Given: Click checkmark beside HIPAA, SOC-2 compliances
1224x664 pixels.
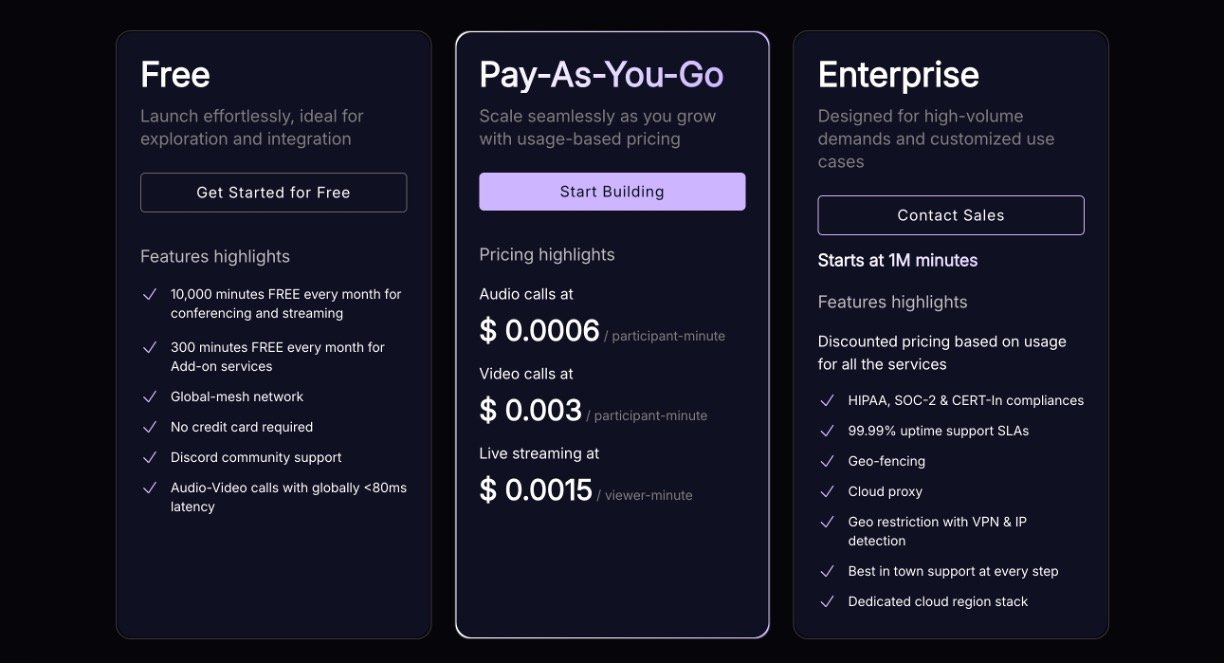Looking at the screenshot, I should (x=827, y=400).
